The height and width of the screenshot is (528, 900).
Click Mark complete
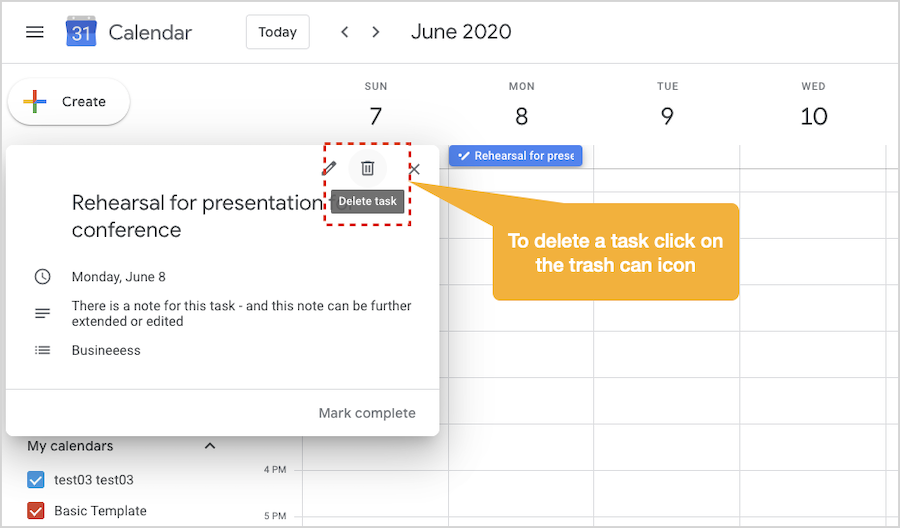click(367, 413)
